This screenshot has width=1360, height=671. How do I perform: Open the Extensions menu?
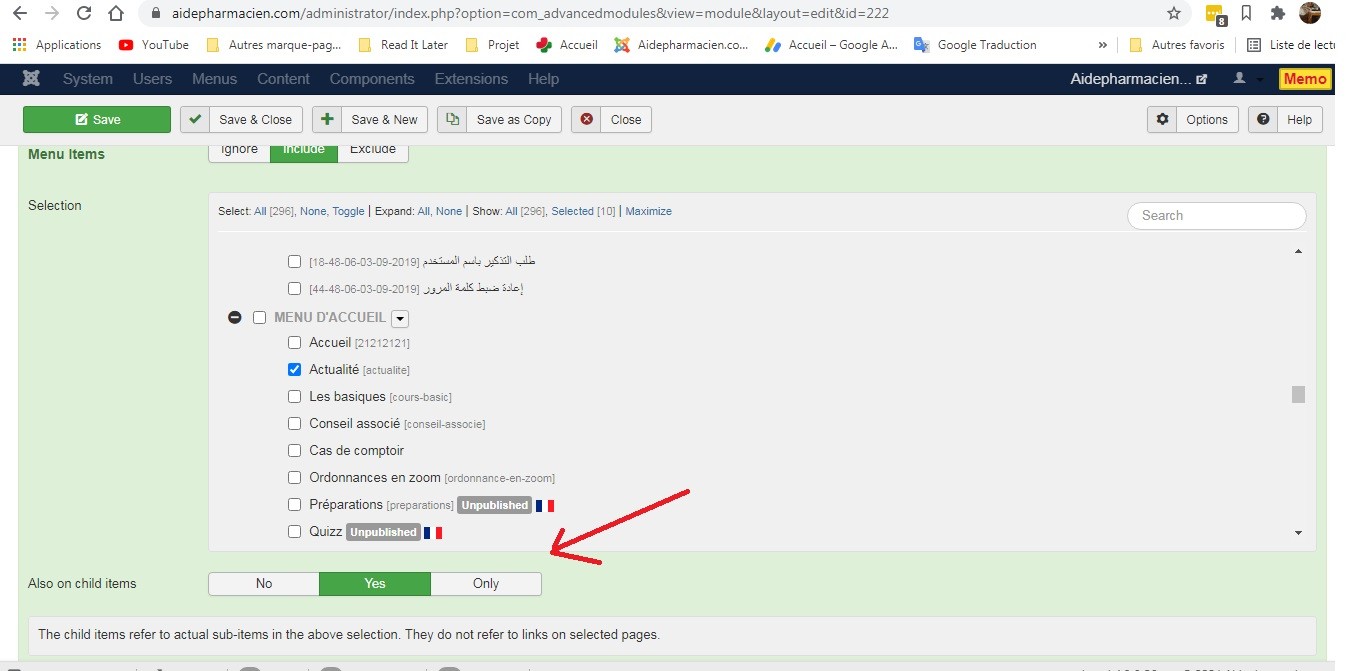click(x=471, y=79)
